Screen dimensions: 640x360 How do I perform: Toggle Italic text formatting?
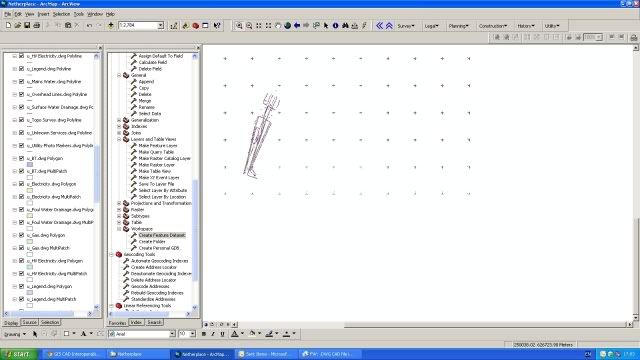(x=213, y=334)
